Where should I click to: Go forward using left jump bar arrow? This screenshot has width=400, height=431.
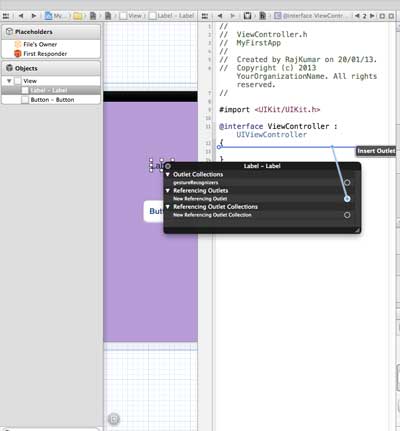tap(34, 16)
